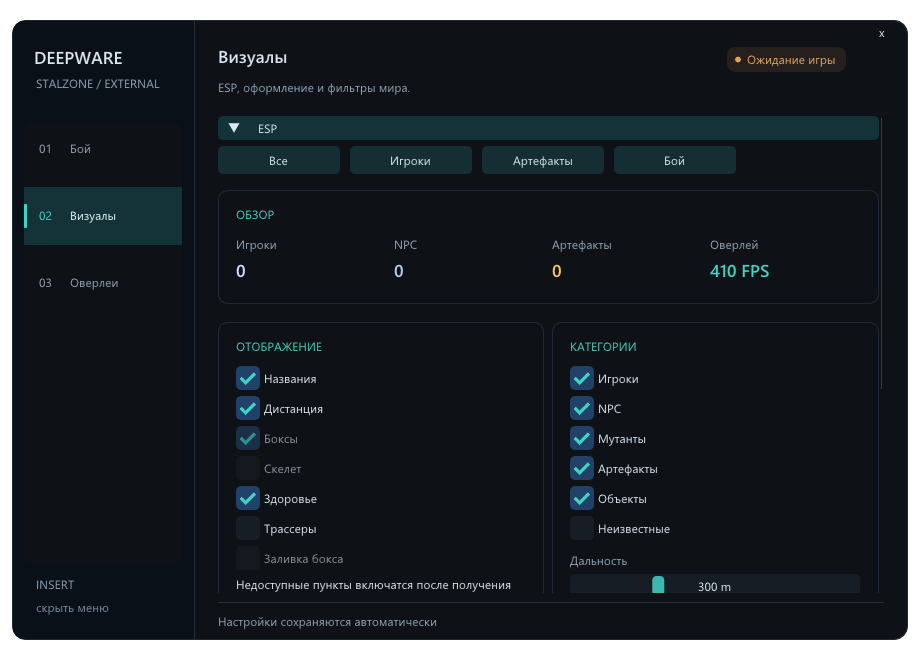920x660 pixels.
Task: Click the Настройки сохраняются автоматически note
Action: pyautogui.click(x=327, y=622)
